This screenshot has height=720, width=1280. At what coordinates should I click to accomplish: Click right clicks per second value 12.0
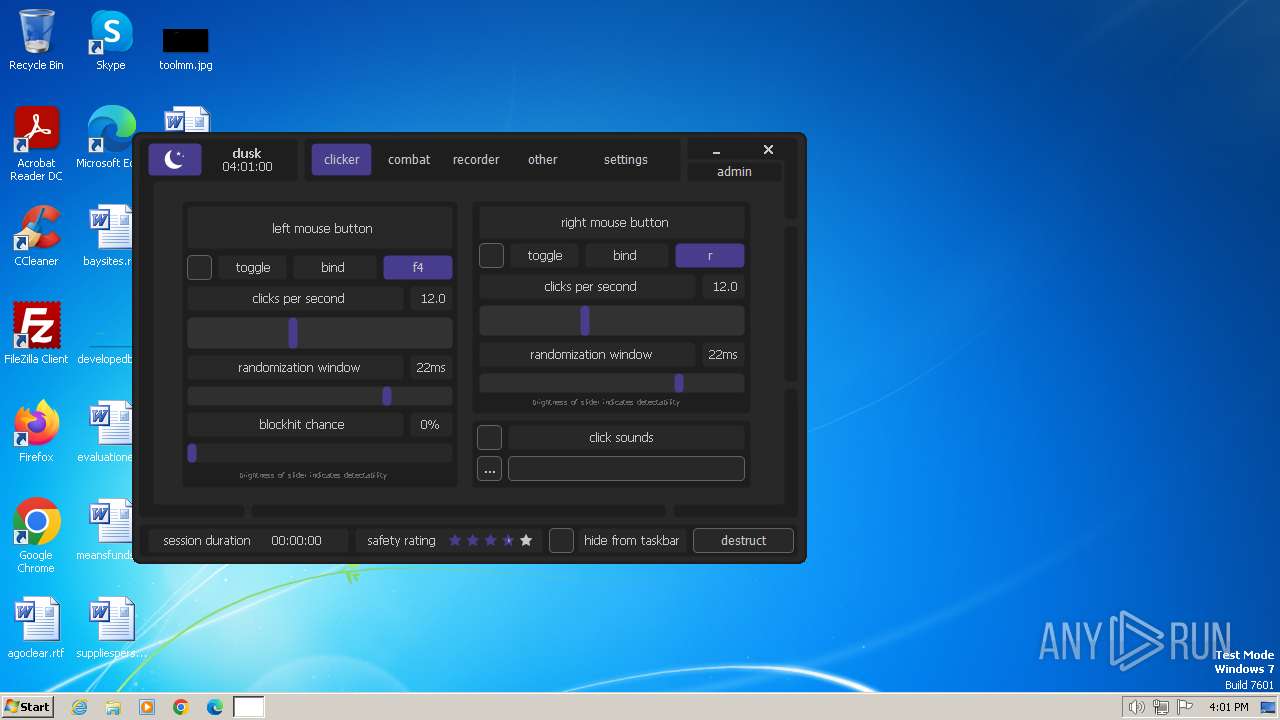(x=725, y=286)
